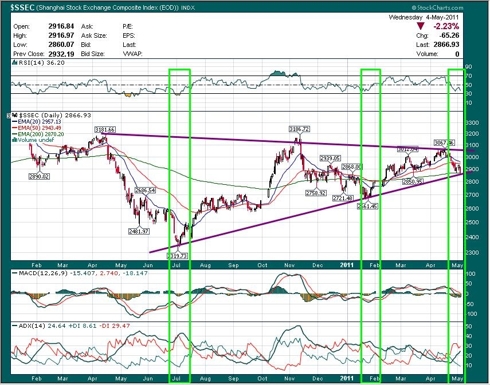Screen dimensions: 490x385
Task: Click the Chg value -65.26
Action: (449, 35)
